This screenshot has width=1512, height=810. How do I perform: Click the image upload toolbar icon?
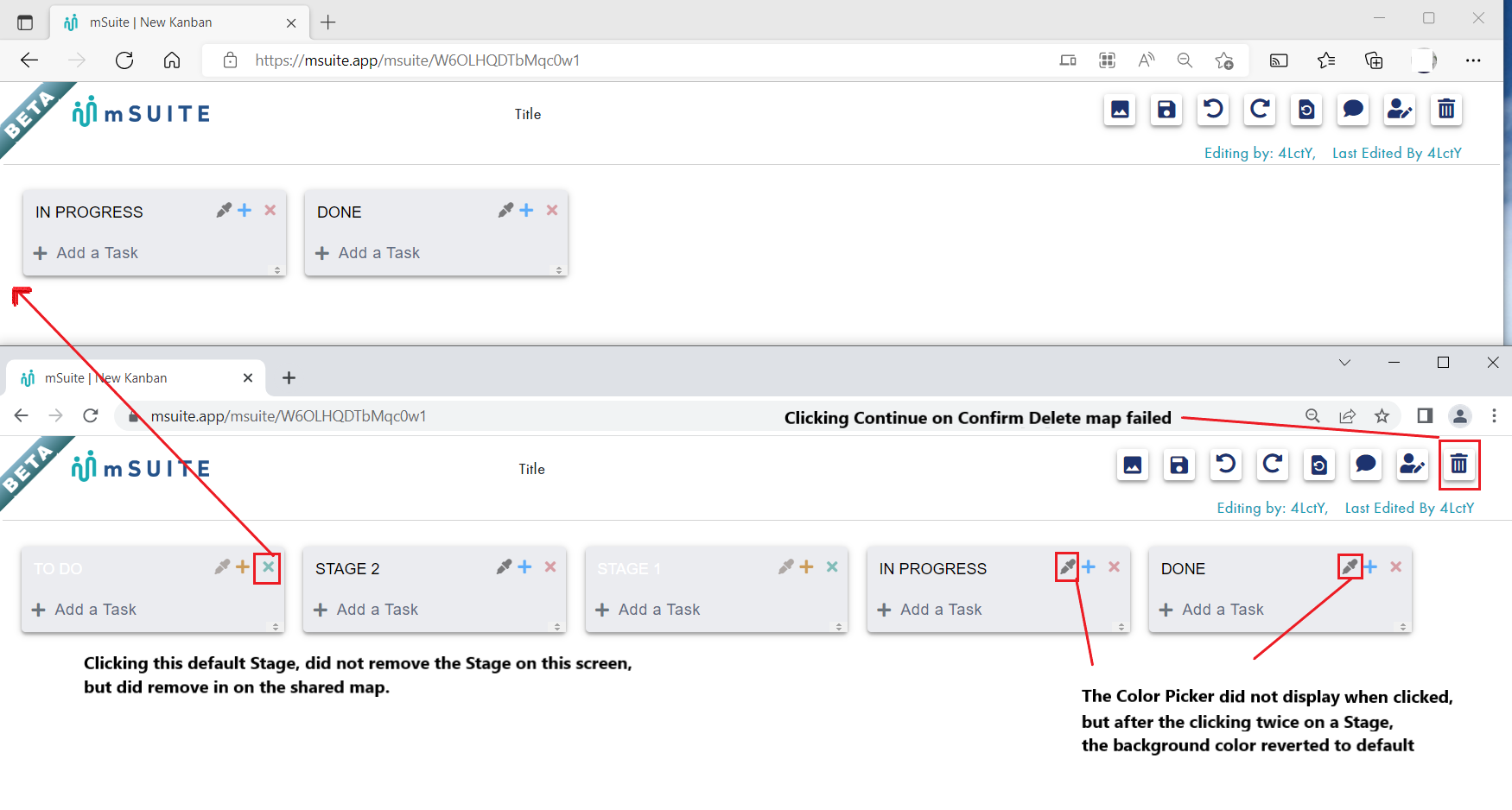click(x=1133, y=465)
